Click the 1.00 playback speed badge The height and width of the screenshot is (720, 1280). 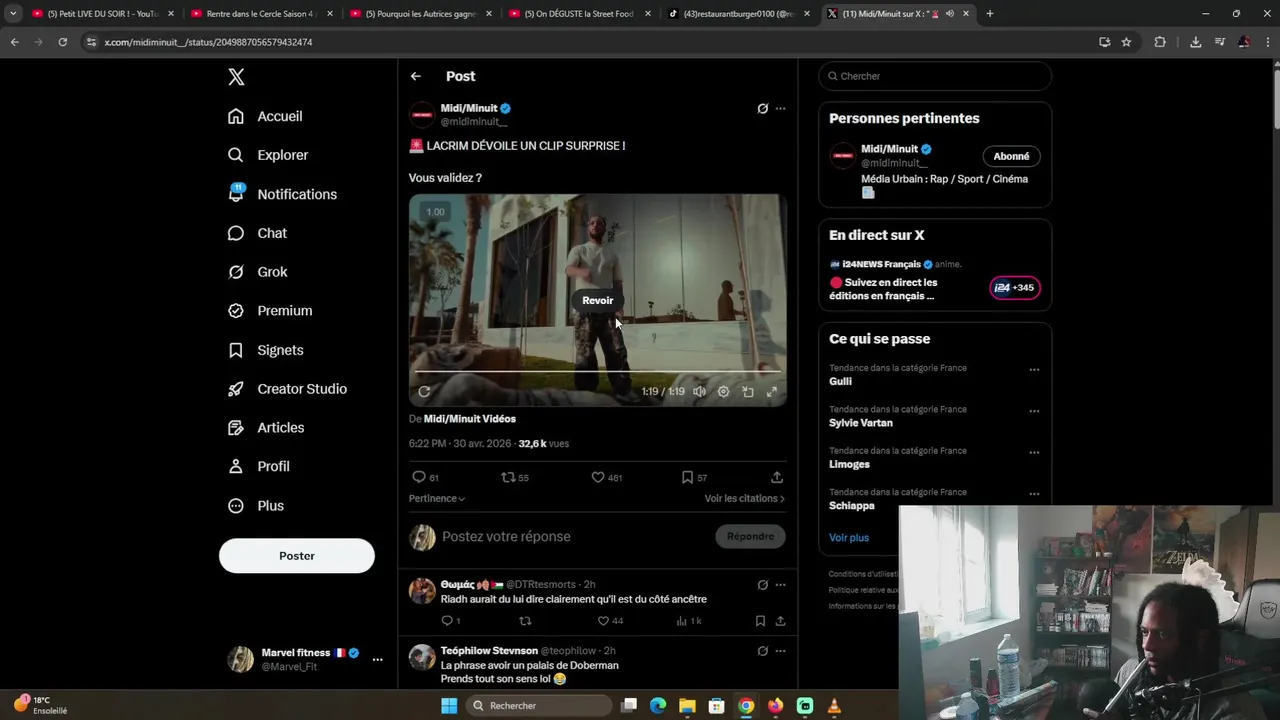click(436, 212)
